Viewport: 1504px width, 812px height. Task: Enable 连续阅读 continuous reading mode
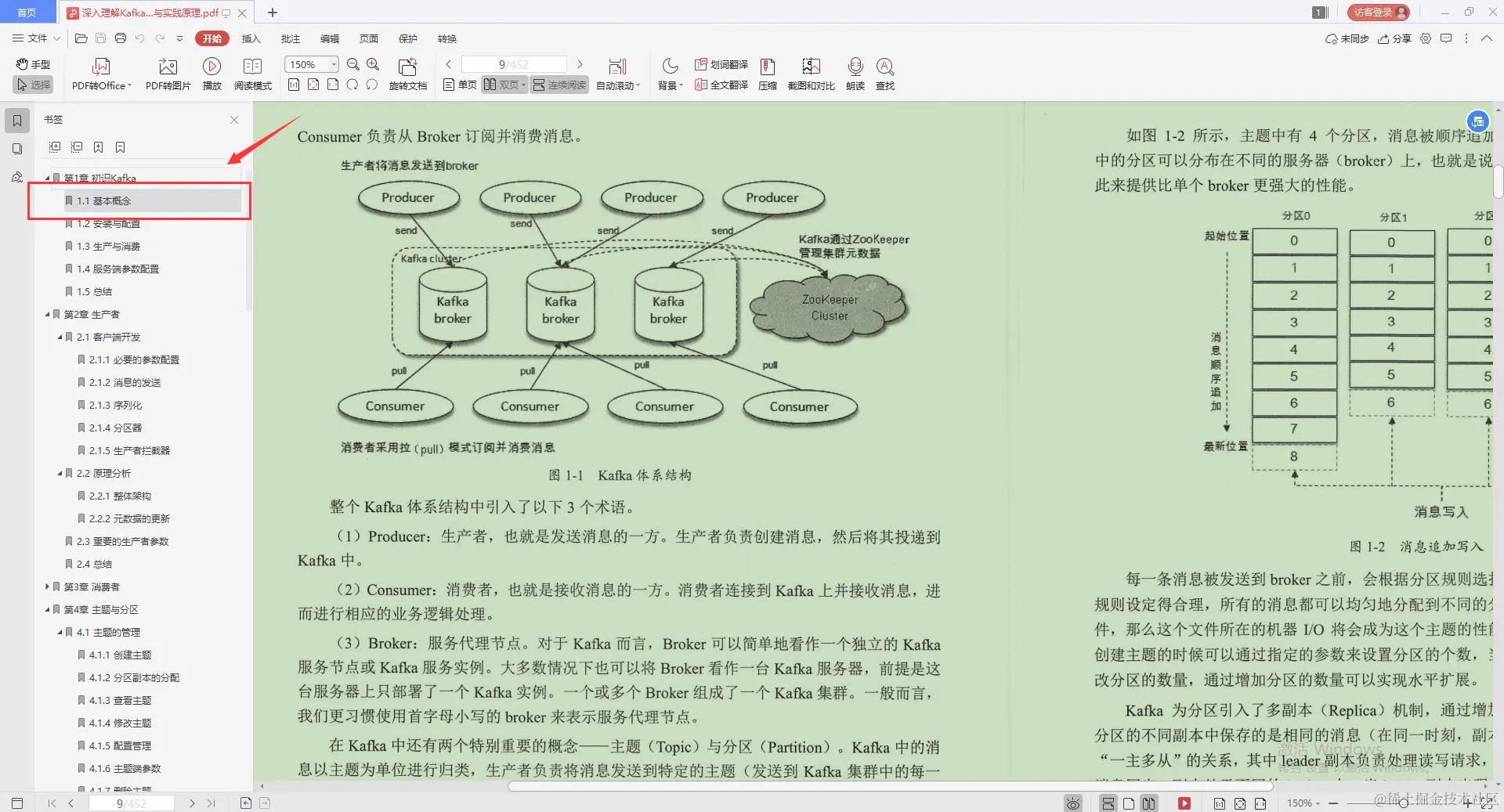pyautogui.click(x=559, y=85)
